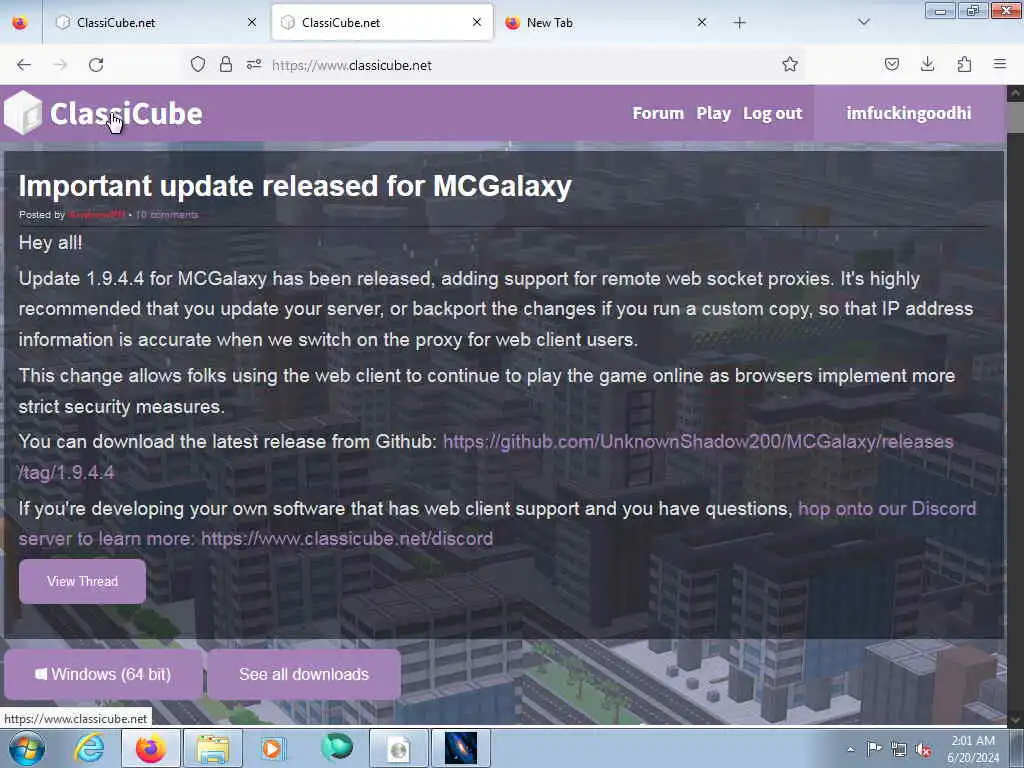Expand the list all tabs chevron

pyautogui.click(x=863, y=22)
